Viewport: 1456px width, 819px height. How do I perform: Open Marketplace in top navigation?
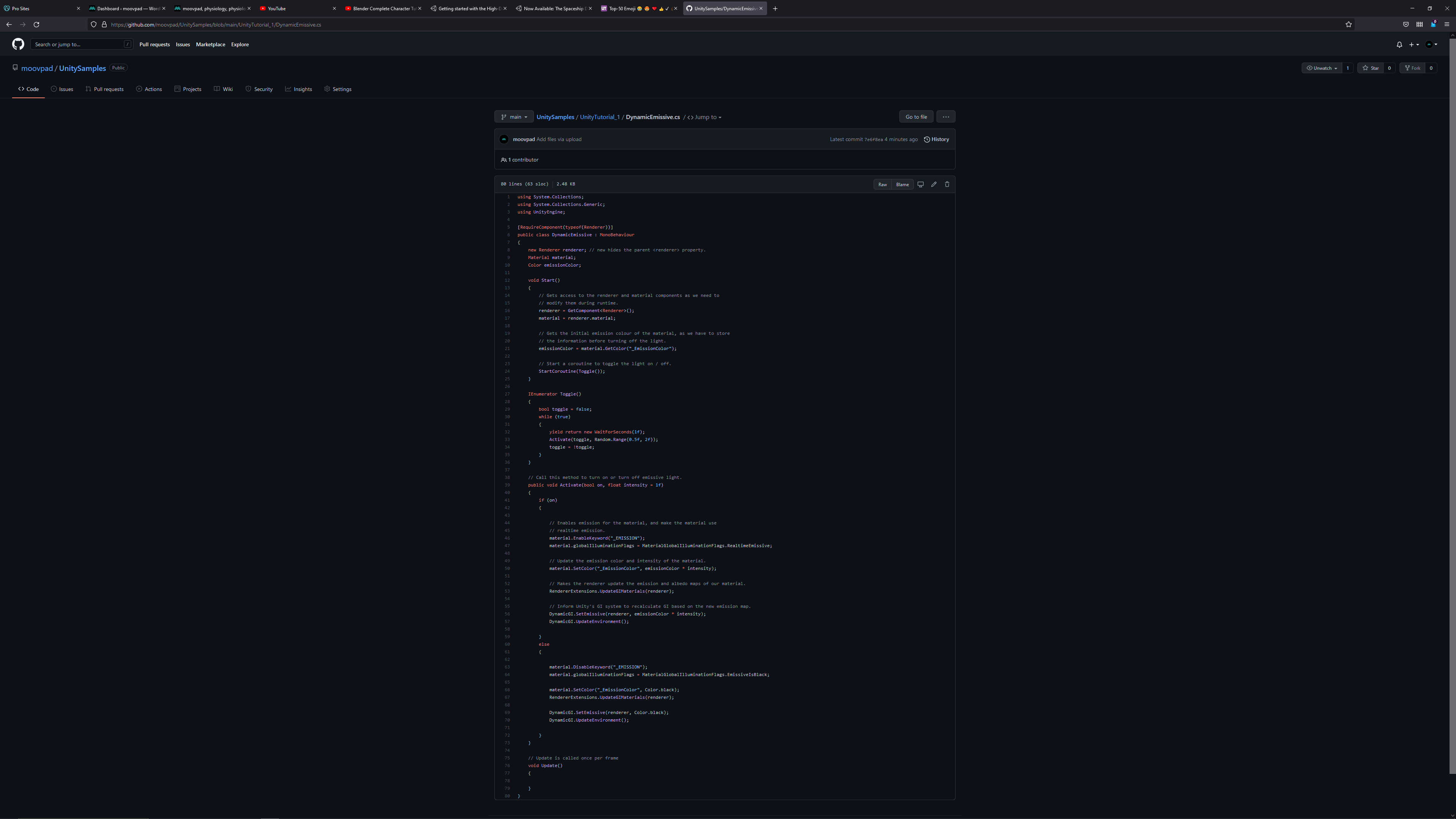point(210,45)
